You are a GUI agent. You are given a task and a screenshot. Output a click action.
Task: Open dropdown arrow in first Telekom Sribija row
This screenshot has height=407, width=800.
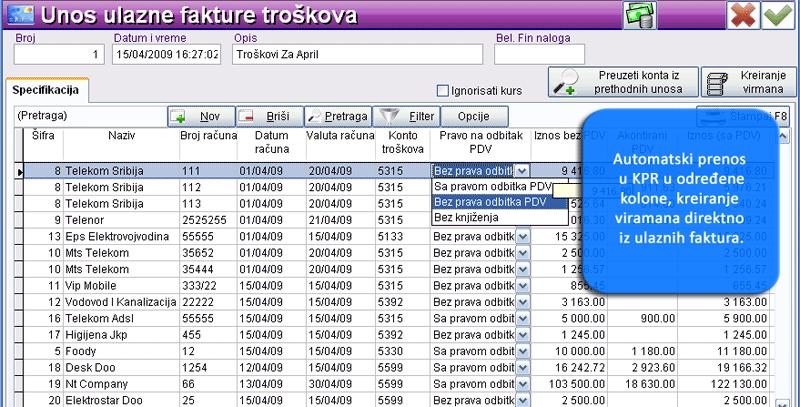click(522, 171)
